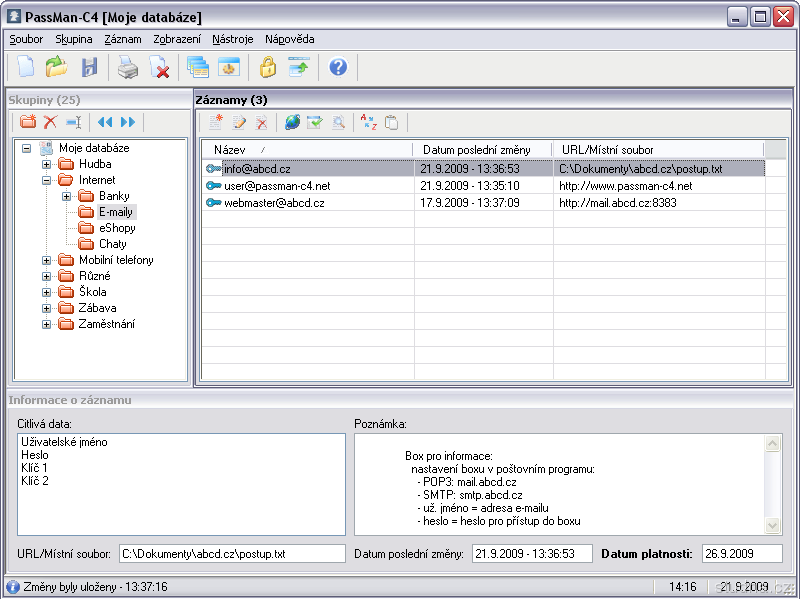The image size is (800, 599).
Task: Click the New database toolbar icon
Action: pyautogui.click(x=26, y=68)
